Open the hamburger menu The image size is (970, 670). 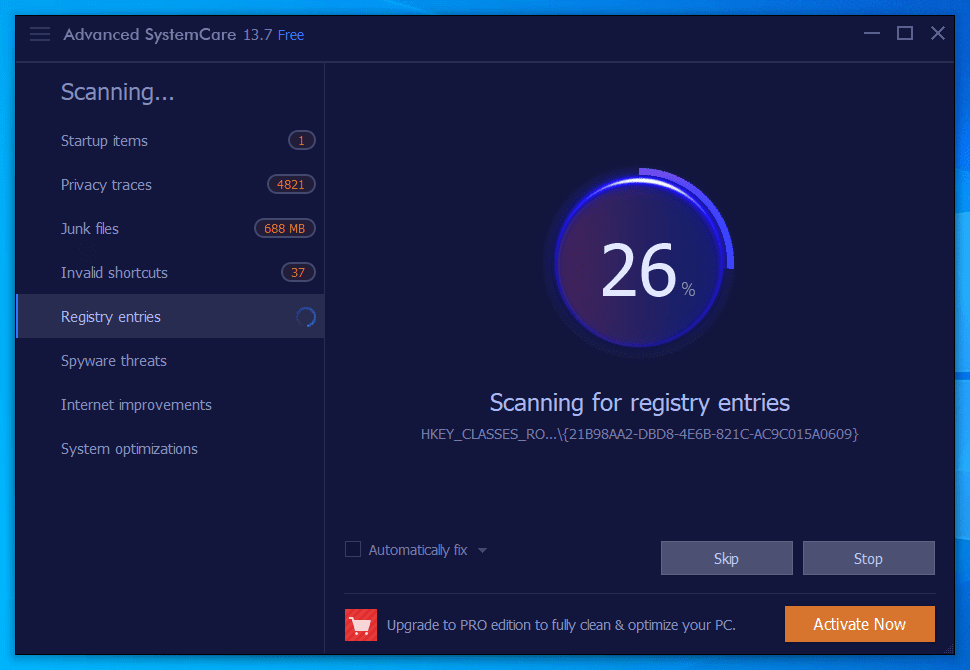tap(39, 33)
